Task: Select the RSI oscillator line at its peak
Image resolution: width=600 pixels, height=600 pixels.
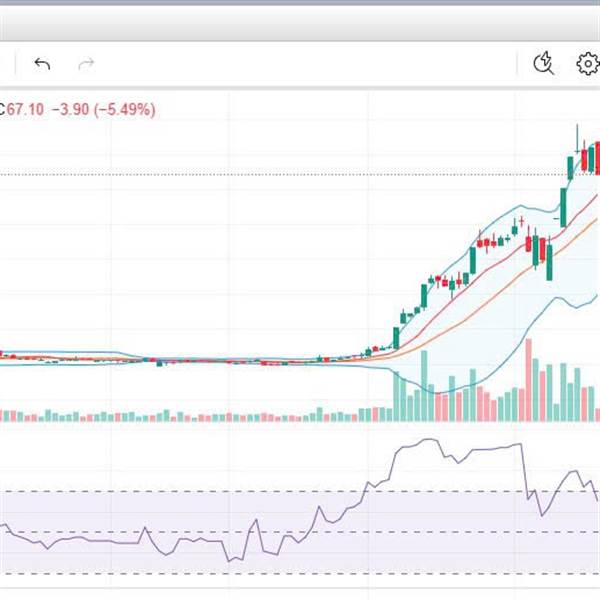Action: [429, 439]
